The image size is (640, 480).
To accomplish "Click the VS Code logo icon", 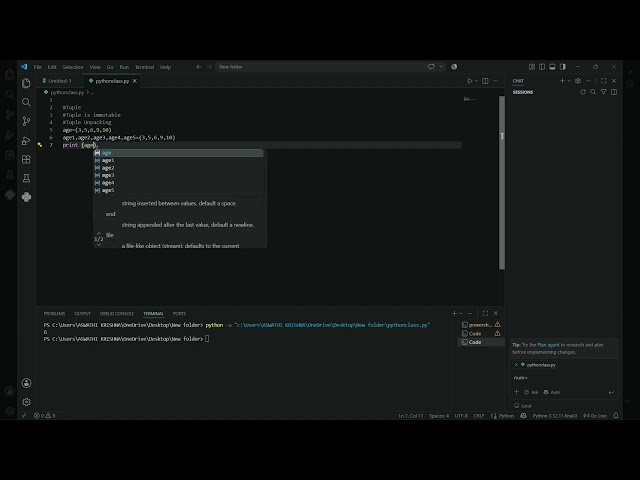I will tap(24, 67).
